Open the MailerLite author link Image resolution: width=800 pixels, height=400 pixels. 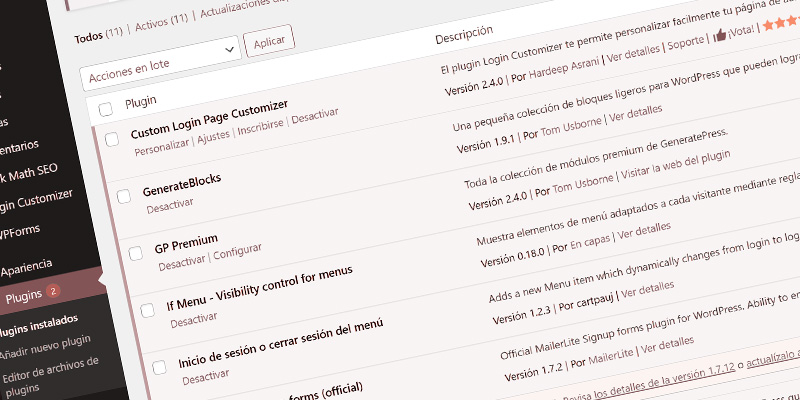(x=611, y=357)
